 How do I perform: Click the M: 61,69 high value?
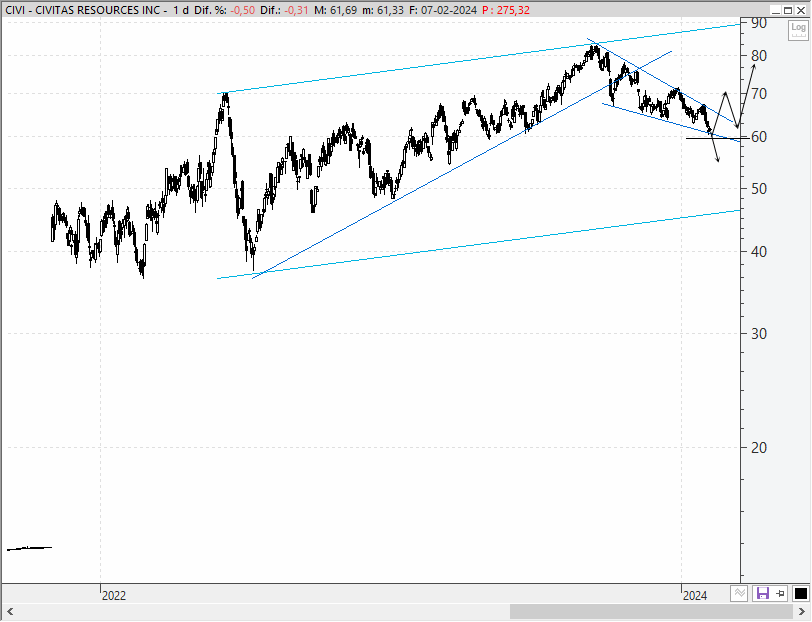[335, 10]
